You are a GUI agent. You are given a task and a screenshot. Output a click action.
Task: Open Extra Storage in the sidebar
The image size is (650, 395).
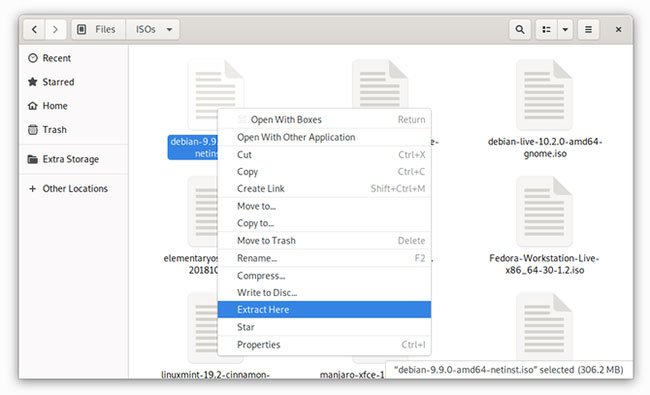coord(73,159)
